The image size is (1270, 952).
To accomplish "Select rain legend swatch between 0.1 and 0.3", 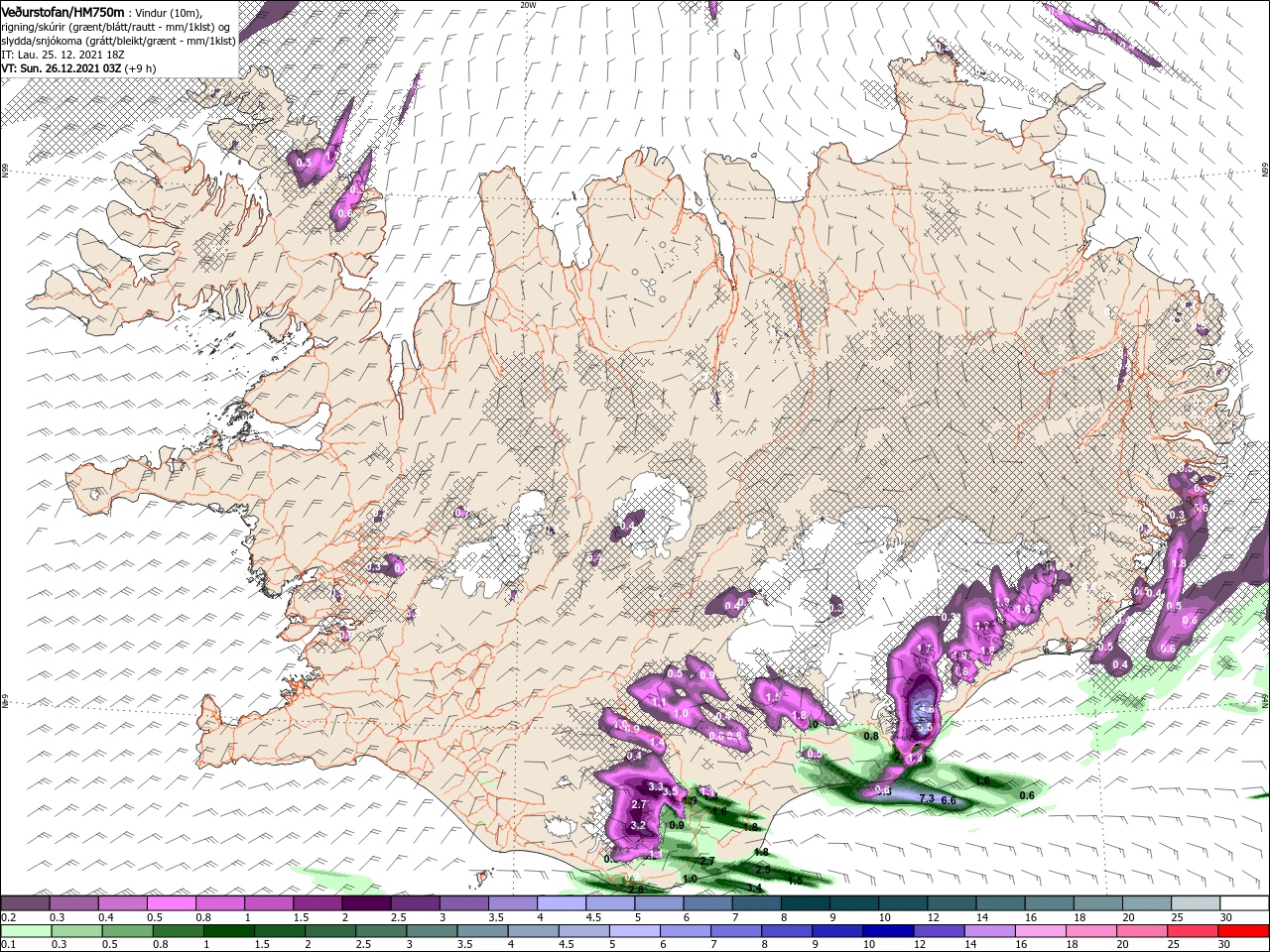I will point(26,931).
